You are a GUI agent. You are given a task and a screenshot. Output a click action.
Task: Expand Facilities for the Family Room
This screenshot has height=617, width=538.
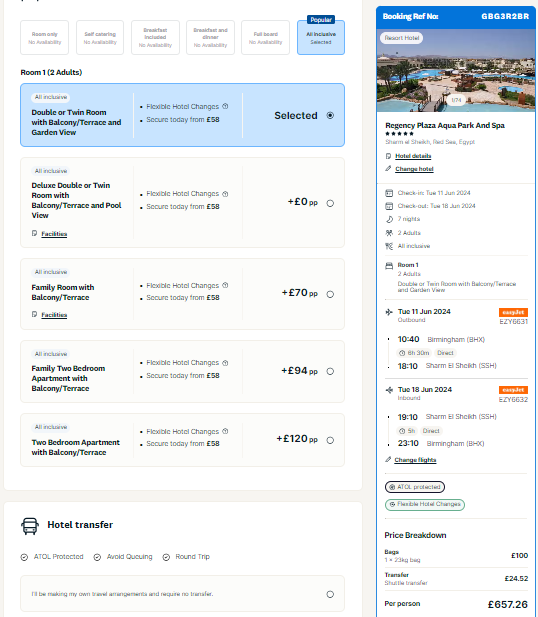point(54,315)
